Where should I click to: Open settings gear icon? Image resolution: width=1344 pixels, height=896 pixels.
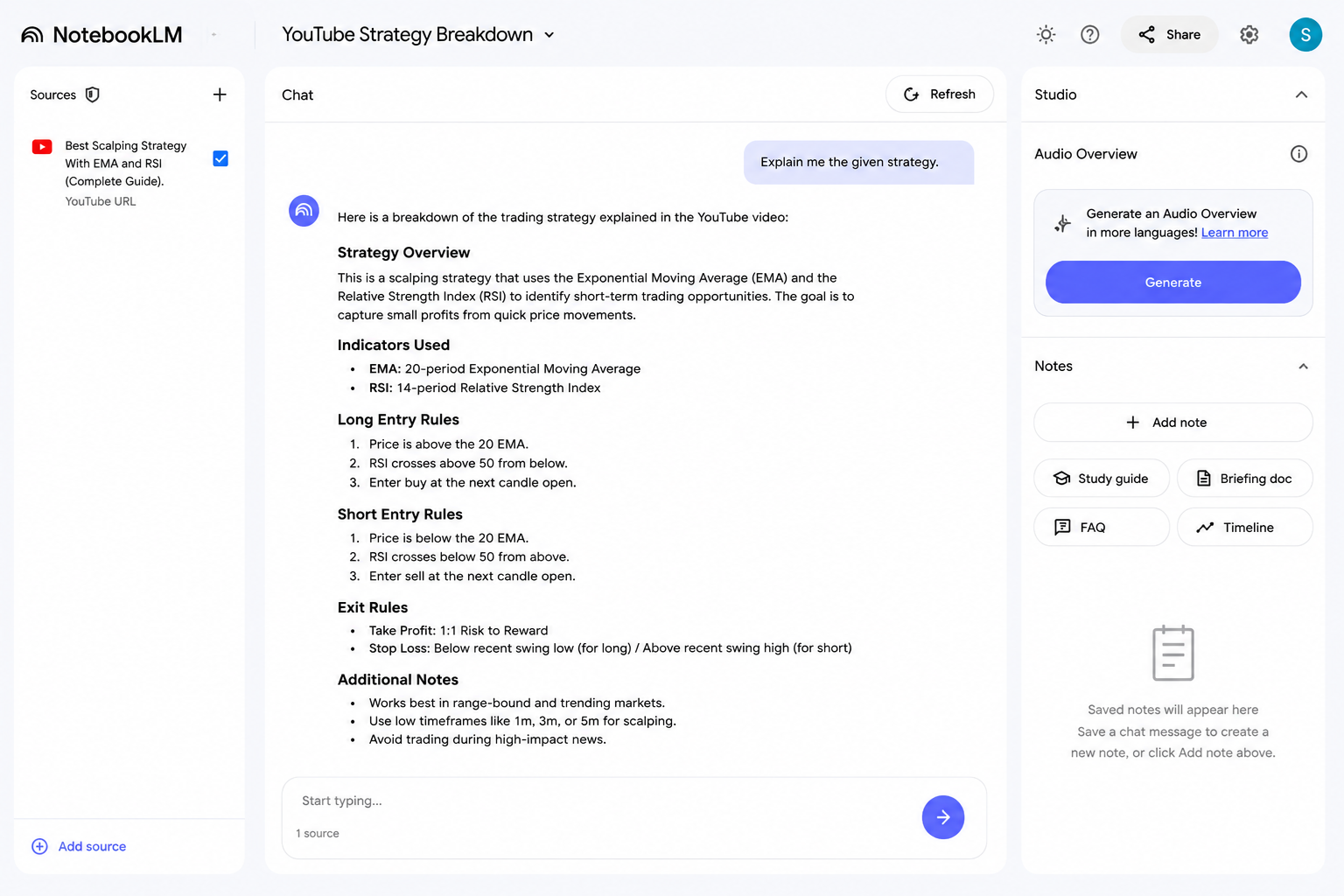pos(1249,35)
